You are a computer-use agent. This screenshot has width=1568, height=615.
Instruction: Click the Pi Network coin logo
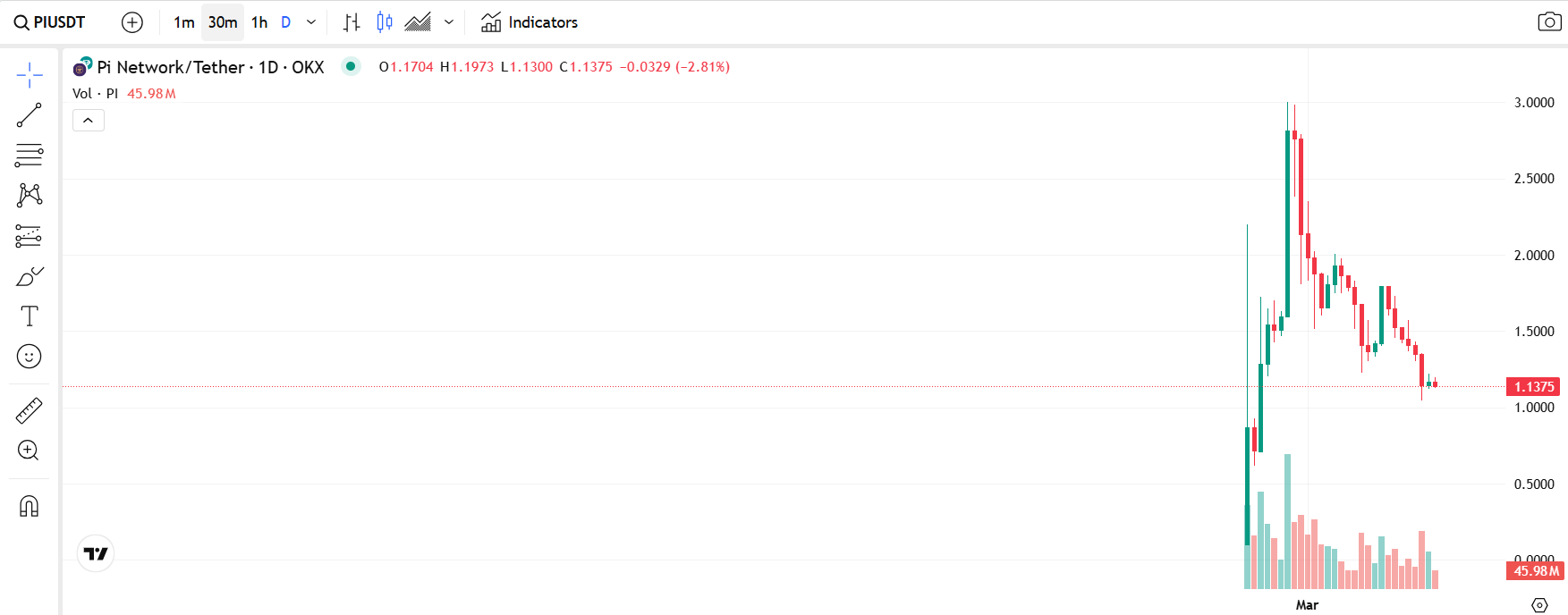tap(82, 67)
